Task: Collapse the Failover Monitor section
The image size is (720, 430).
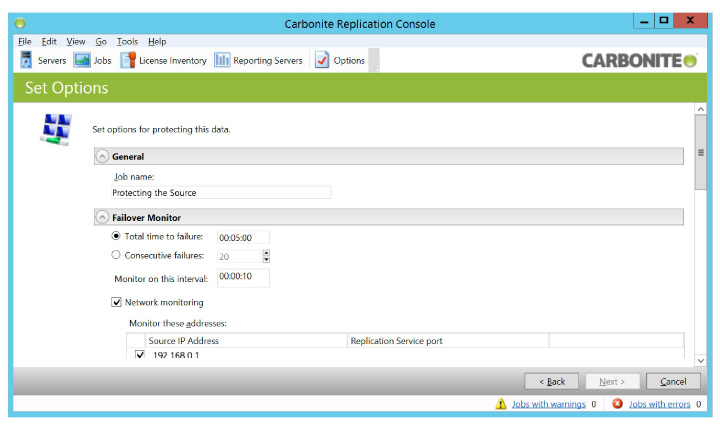Action: (102, 217)
